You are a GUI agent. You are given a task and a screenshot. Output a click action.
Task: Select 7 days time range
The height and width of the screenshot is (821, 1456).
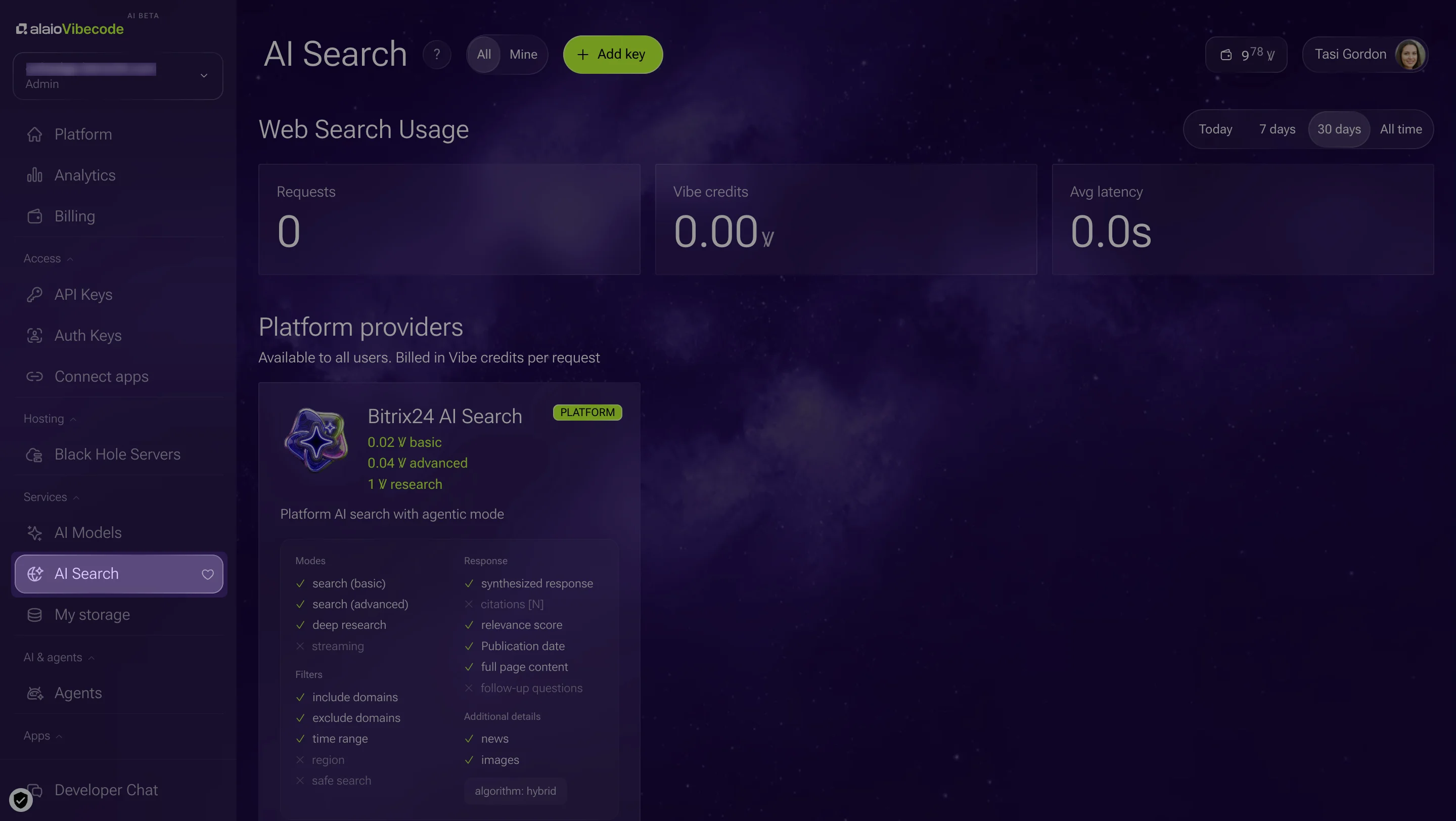(1277, 129)
